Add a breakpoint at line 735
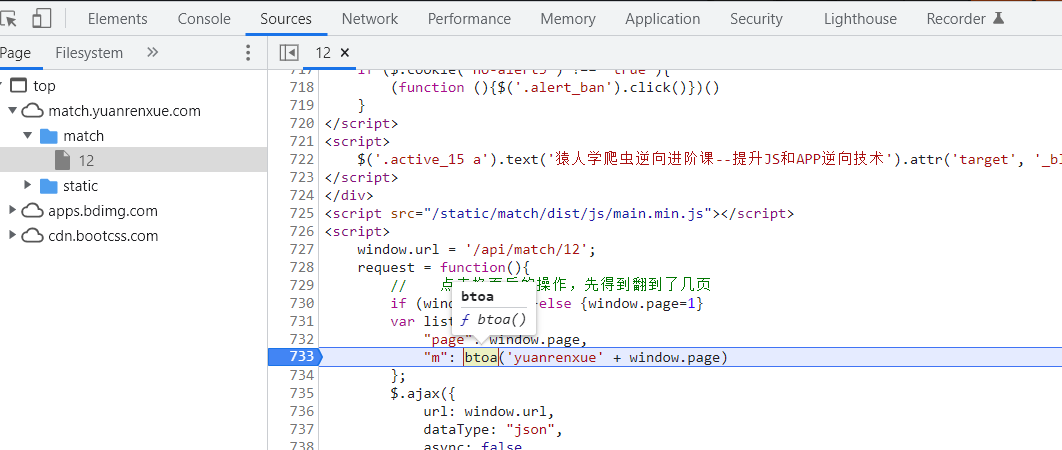The image size is (1062, 450). (301, 393)
